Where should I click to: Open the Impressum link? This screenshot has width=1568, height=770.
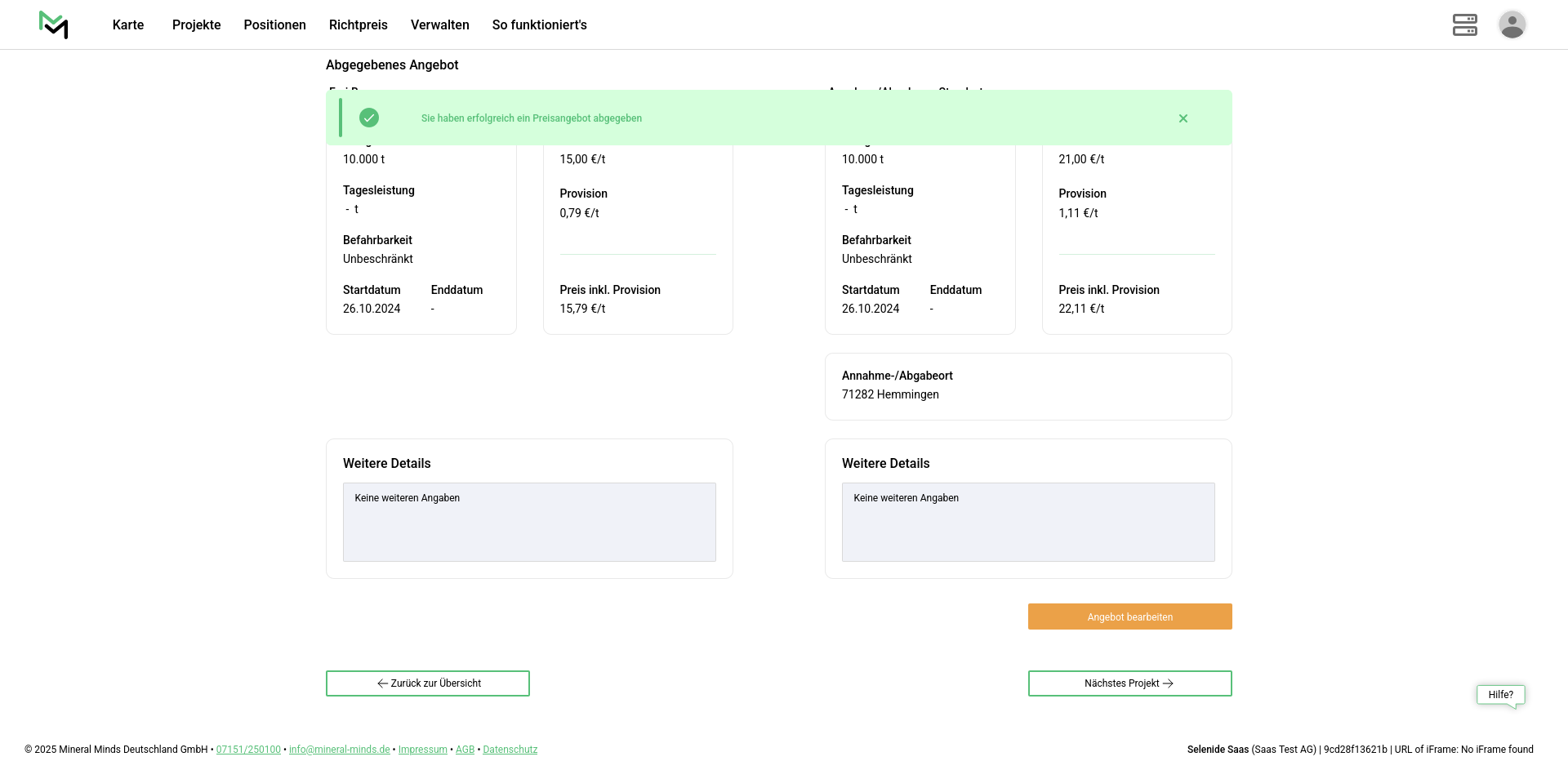[422, 750]
